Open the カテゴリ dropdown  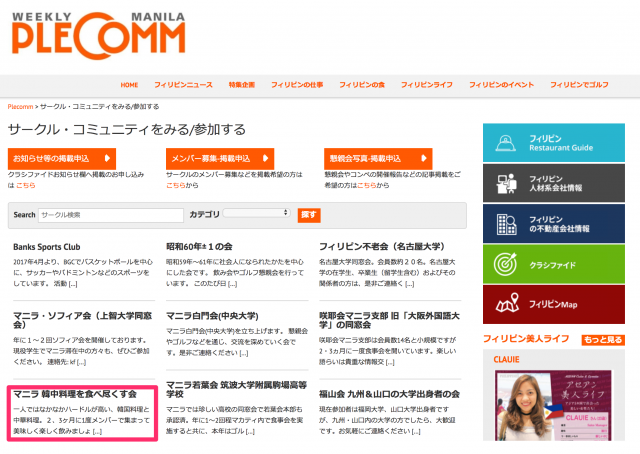click(256, 213)
